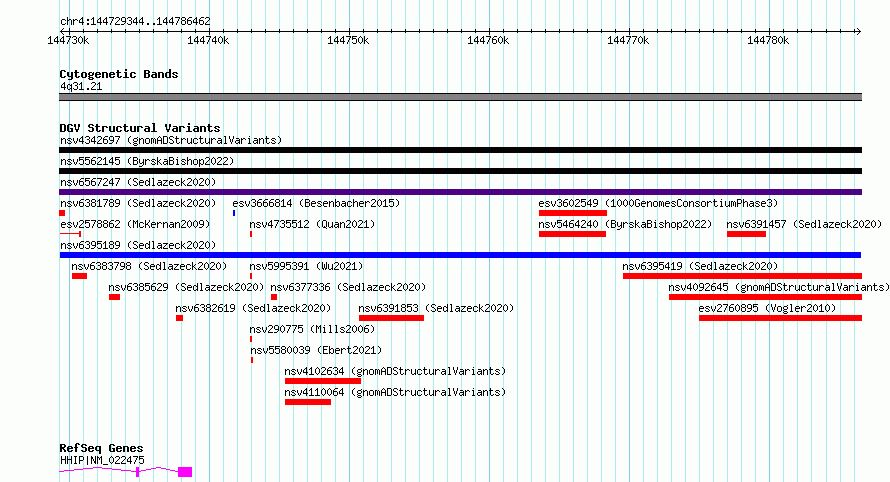Screen dimensions: 890x482
Task: Open nsv5580039 (Ebert2021) label
Action: 316,350
